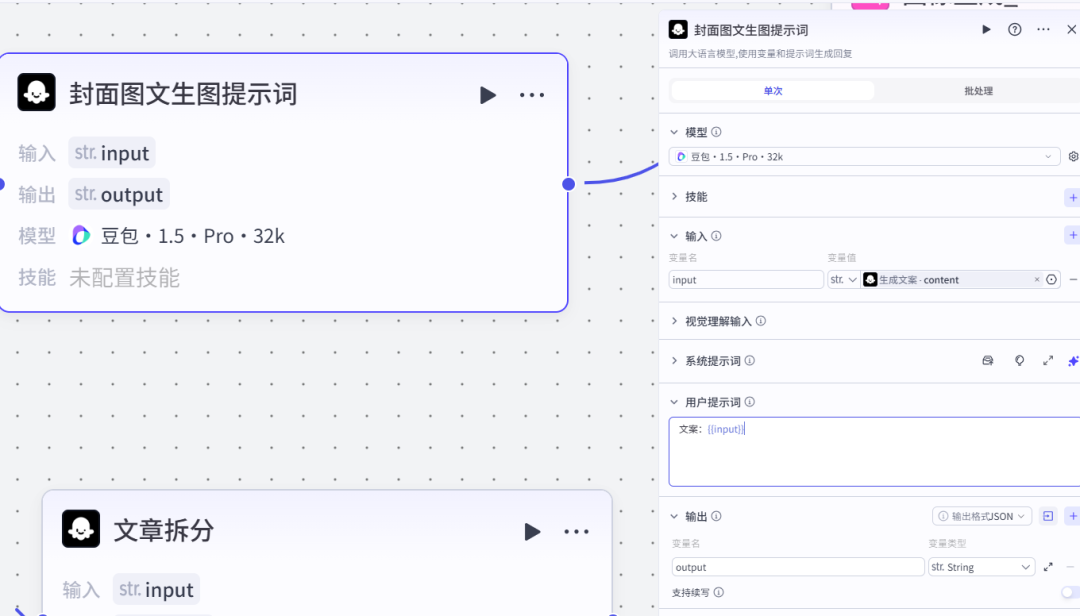Open variable selector circle icon for input
This screenshot has width=1080, height=616.
tap(1051, 279)
